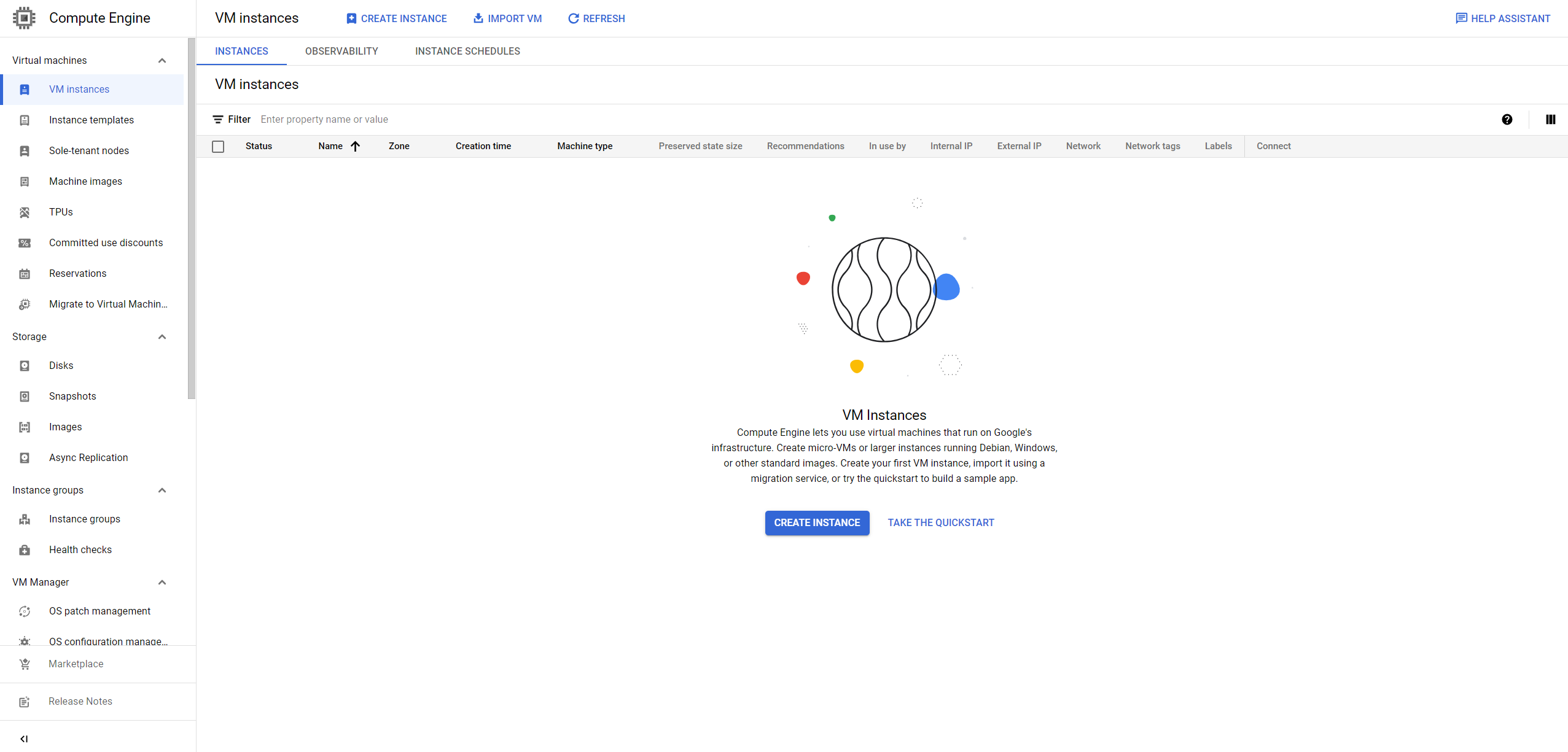
Task: Click the column display options icon
Action: pos(1550,120)
